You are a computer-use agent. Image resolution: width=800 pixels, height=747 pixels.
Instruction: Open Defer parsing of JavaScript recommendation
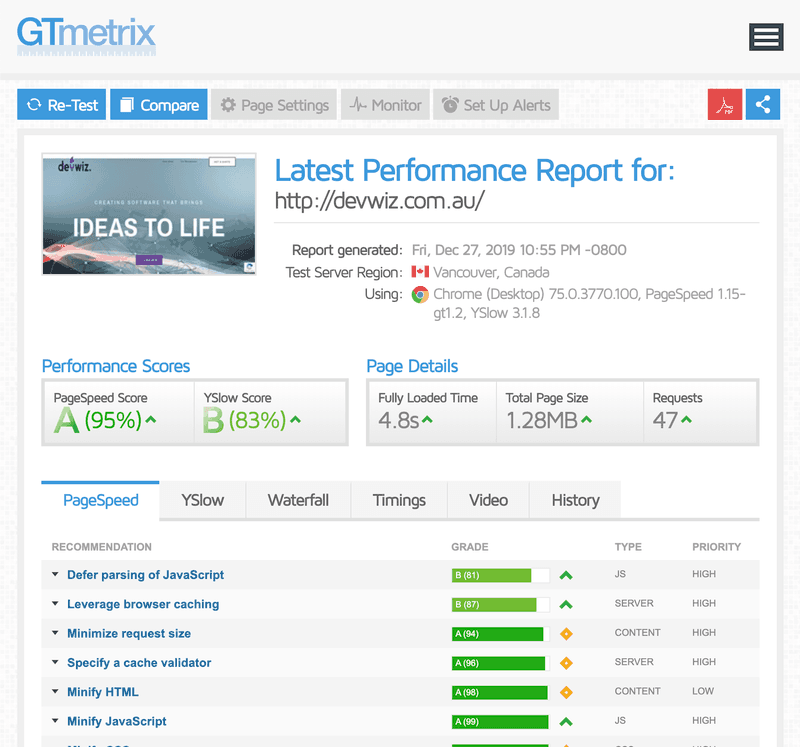[x=145, y=575]
